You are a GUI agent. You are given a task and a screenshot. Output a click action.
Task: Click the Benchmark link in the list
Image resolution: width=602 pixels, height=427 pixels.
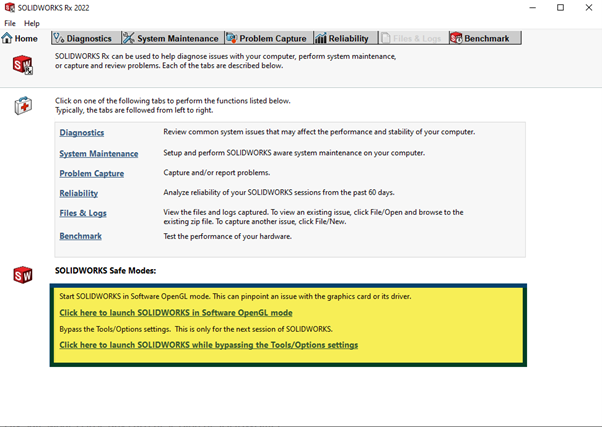click(x=80, y=236)
